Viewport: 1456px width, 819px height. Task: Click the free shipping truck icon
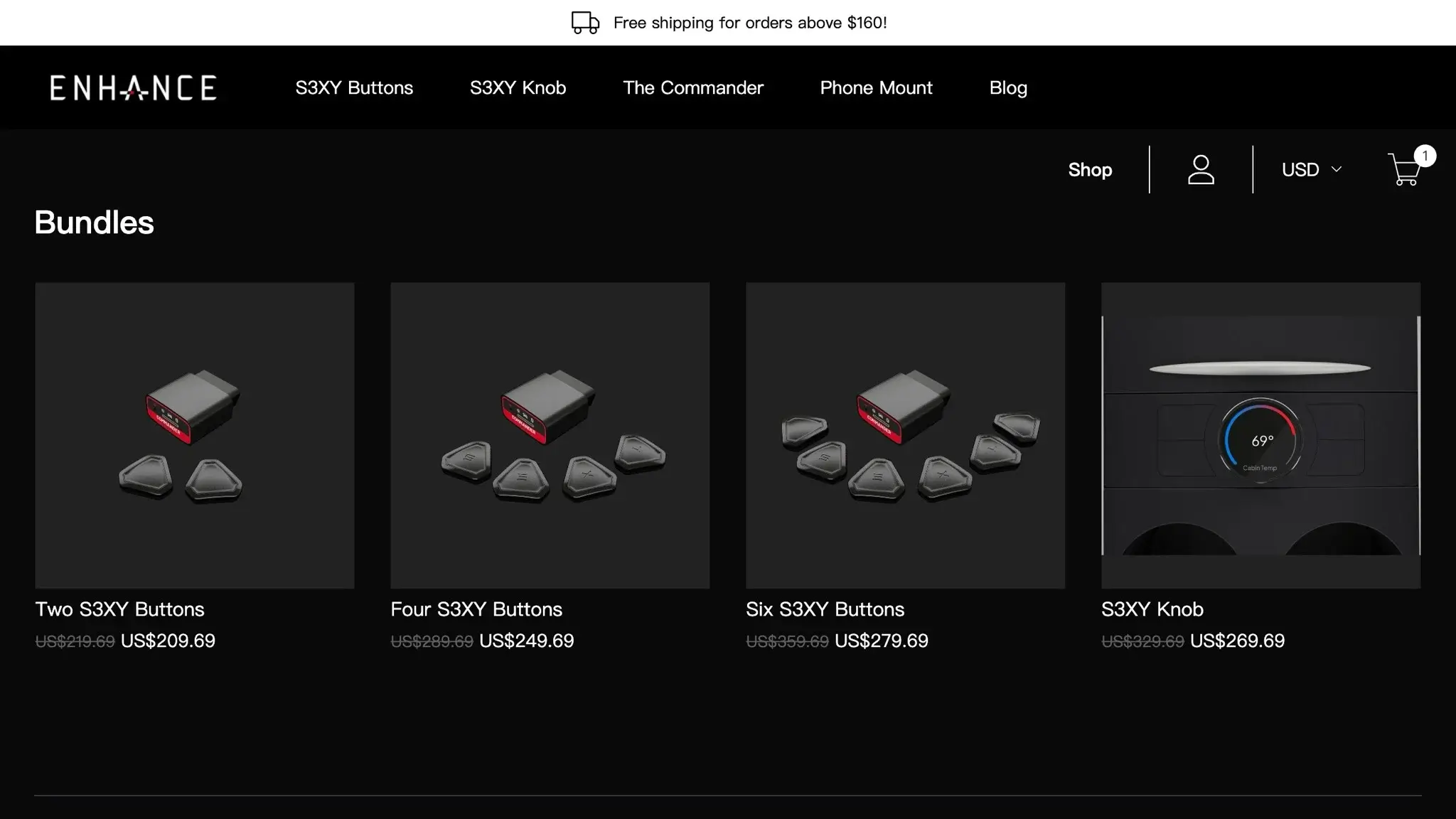pos(586,23)
